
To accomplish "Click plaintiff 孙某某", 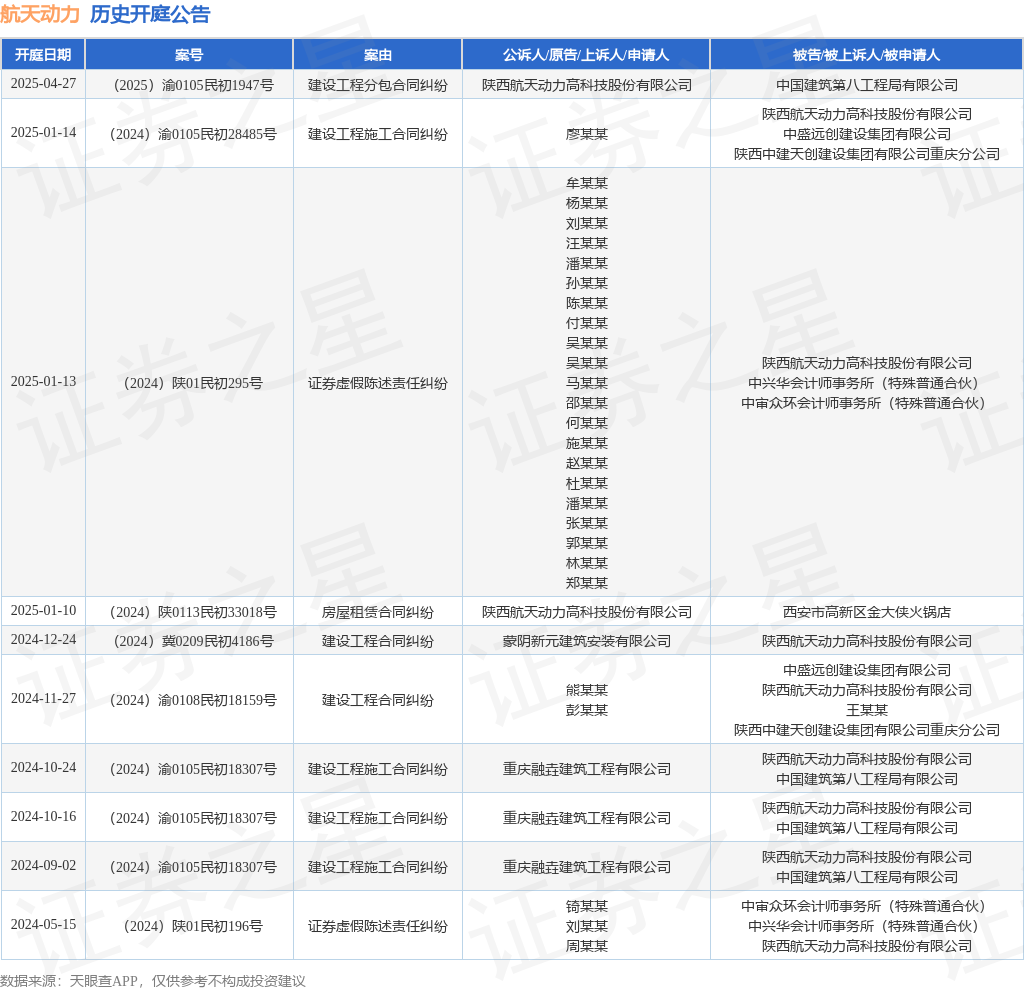I will pos(586,283).
